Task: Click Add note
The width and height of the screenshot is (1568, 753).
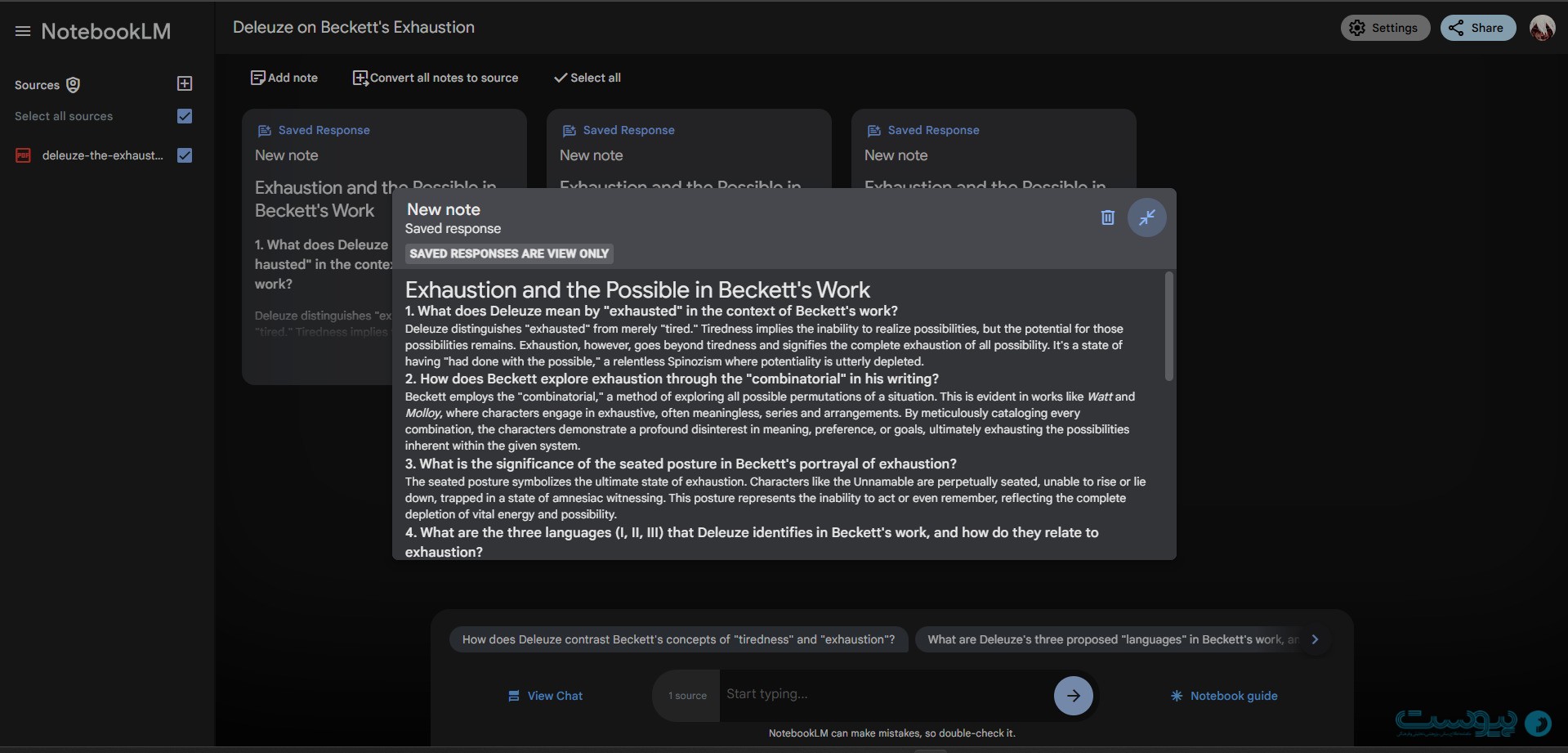Action: pos(284,78)
